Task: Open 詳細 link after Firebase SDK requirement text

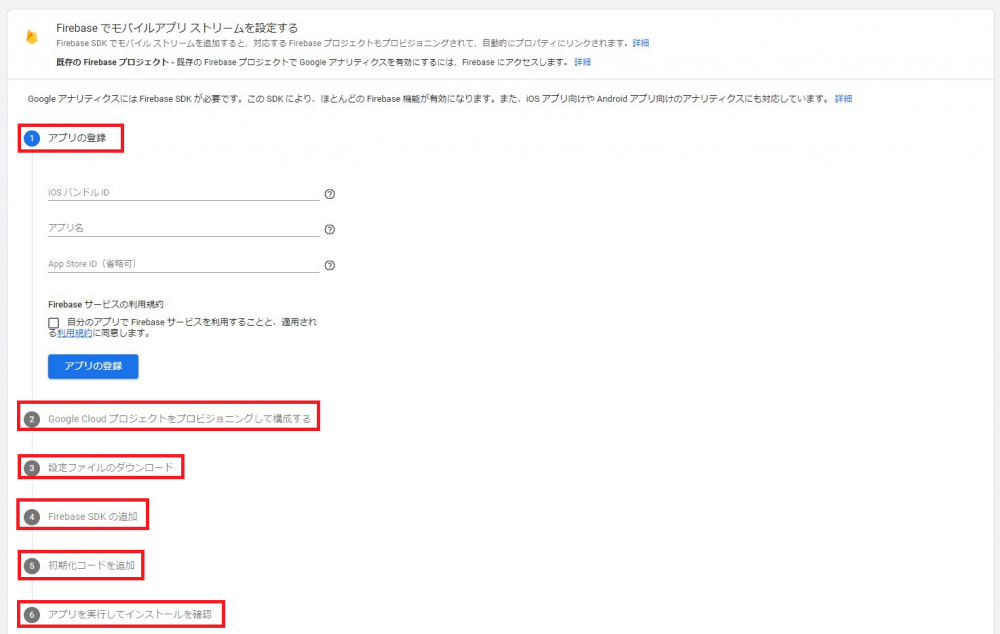Action: coord(843,99)
